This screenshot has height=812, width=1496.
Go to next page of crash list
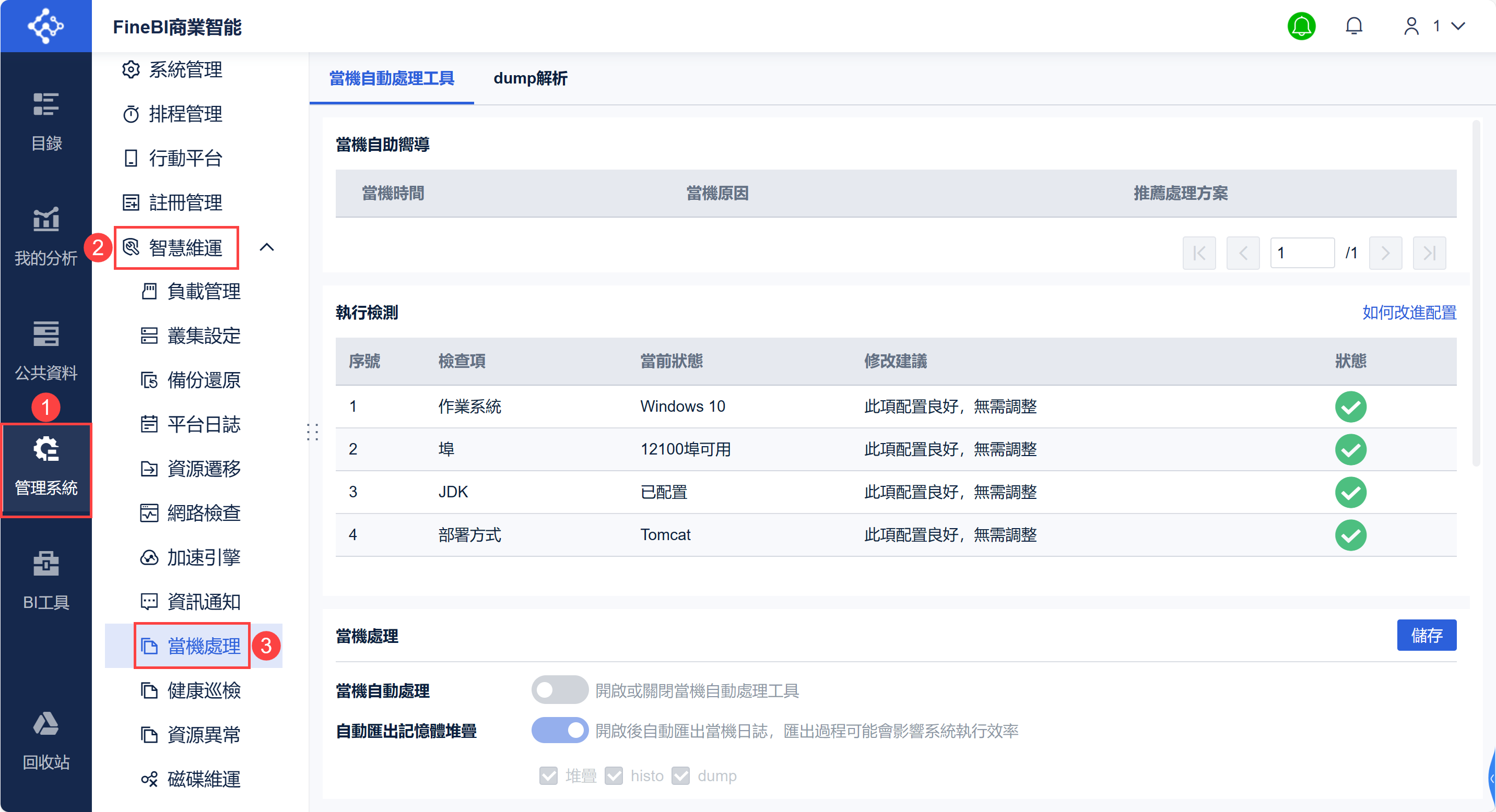[1385, 253]
